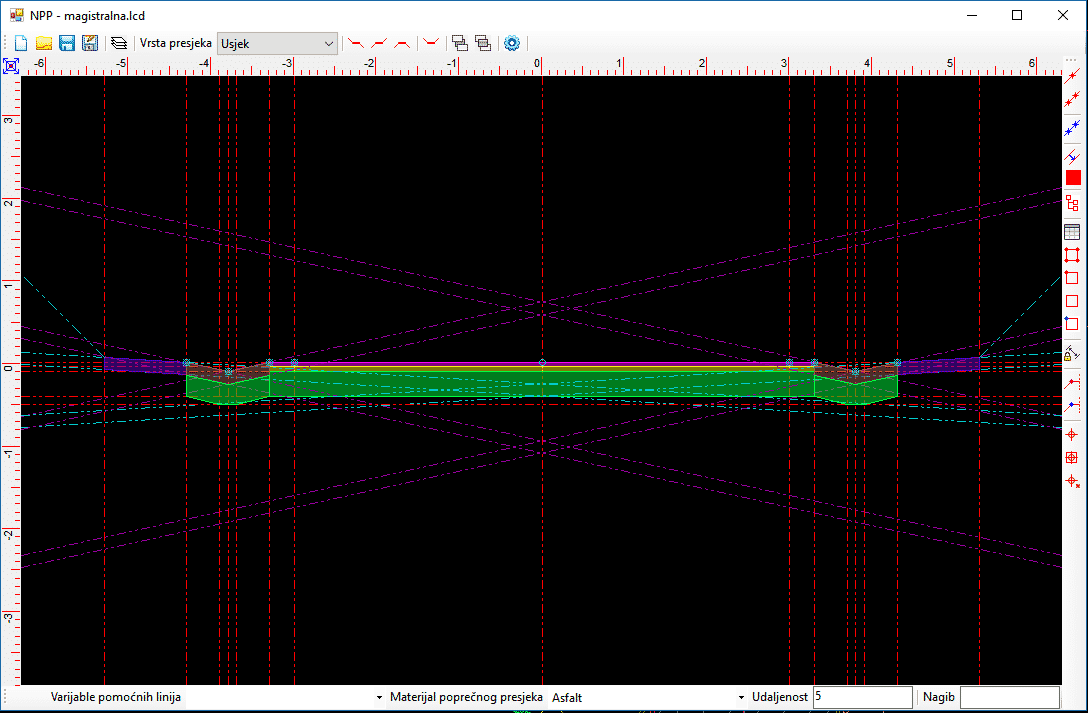Click the New file icon

pos(21,43)
